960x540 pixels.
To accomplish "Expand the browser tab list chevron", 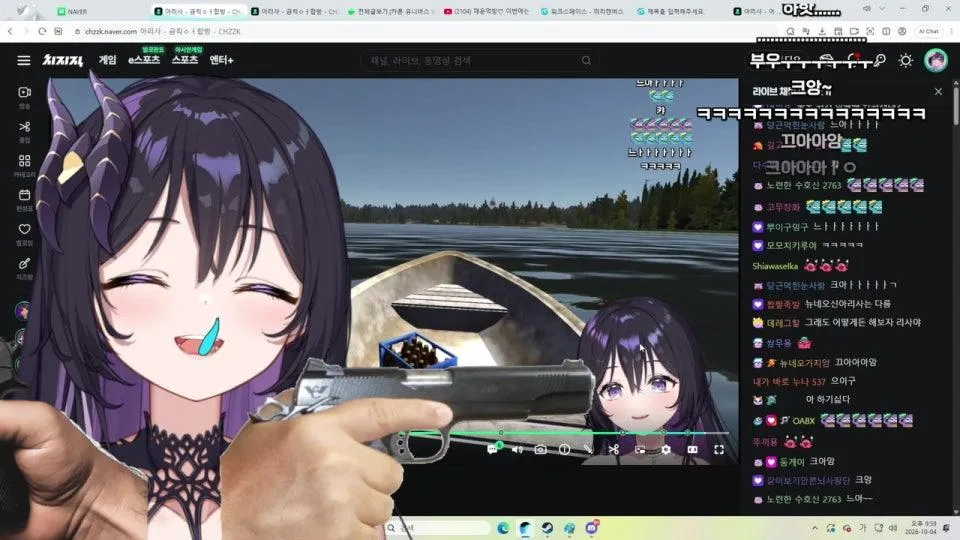I will point(882,9).
